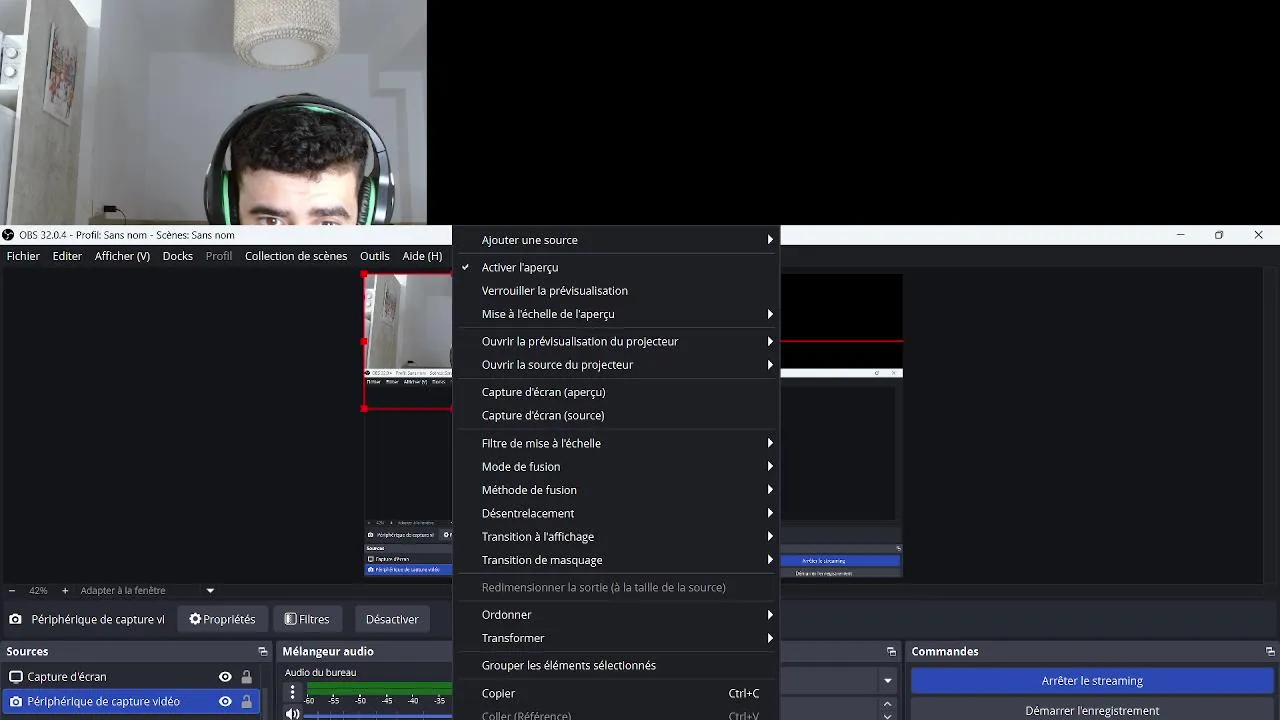Expand Ouvrir la prévisualisation du projecteur submenu

(x=616, y=341)
